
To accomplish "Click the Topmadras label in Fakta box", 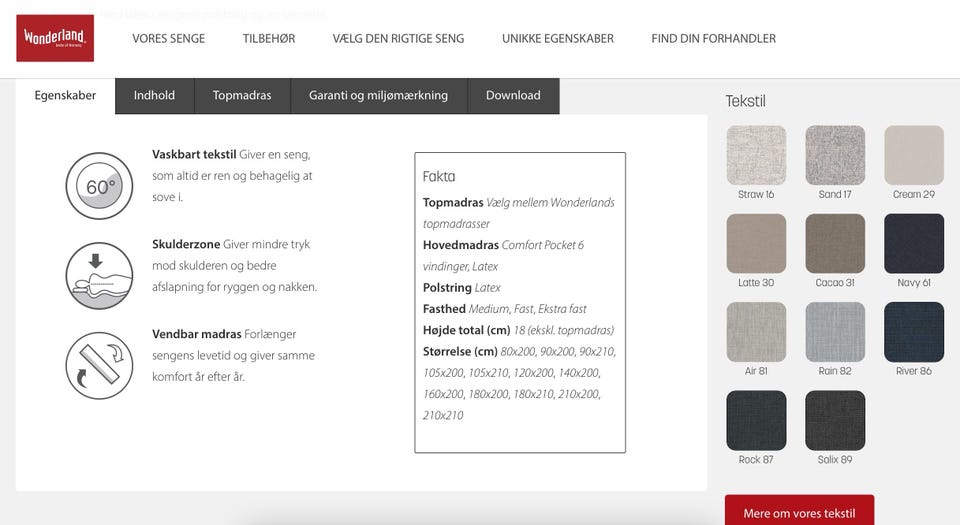I will click(453, 203).
